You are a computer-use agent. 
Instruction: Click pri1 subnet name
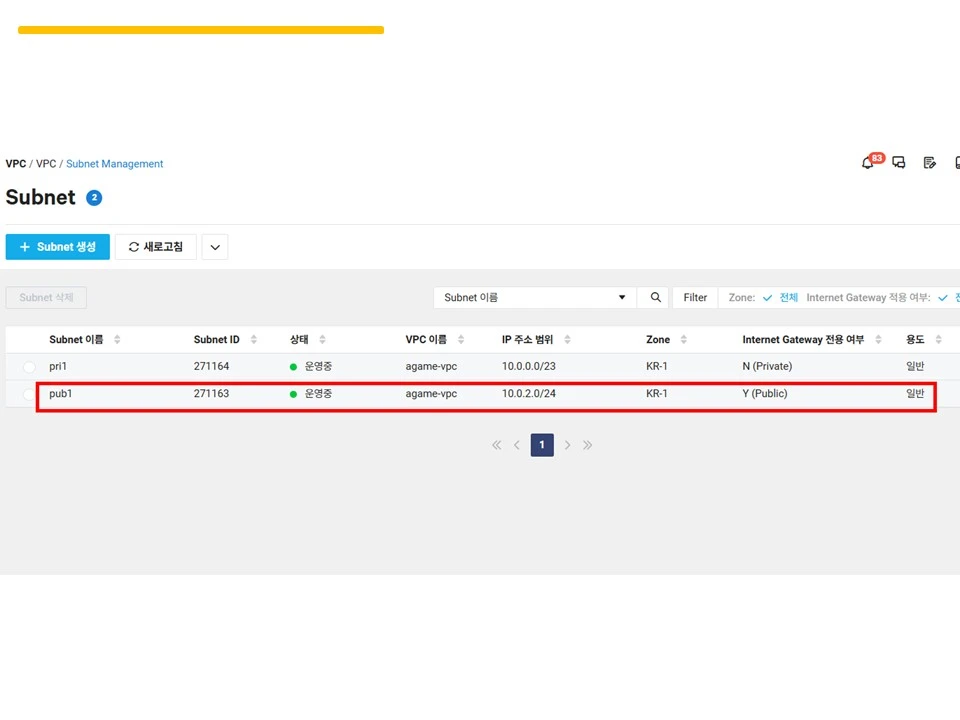coord(58,366)
